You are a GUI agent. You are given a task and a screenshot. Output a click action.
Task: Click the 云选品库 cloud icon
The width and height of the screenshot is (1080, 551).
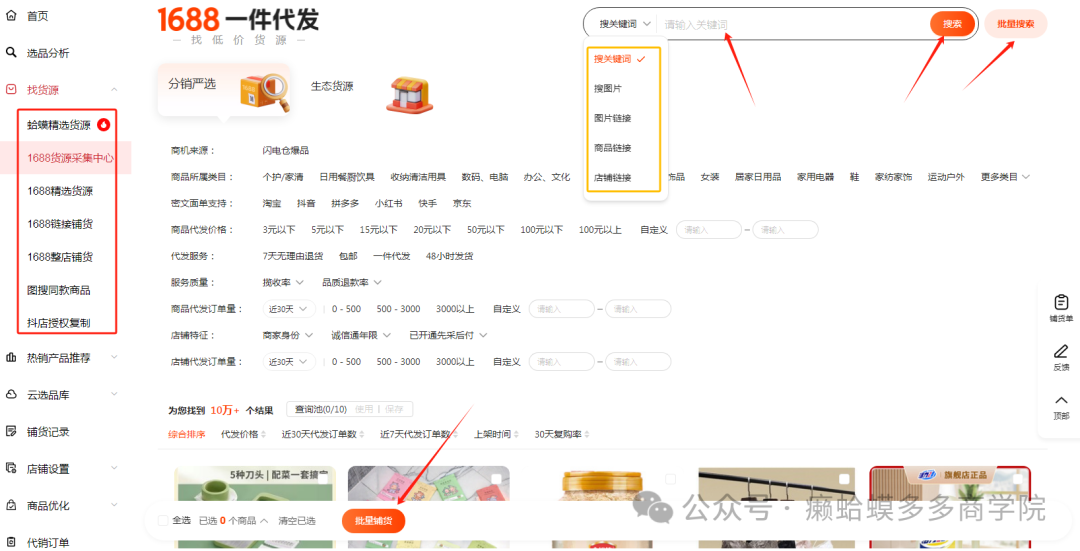point(11,395)
